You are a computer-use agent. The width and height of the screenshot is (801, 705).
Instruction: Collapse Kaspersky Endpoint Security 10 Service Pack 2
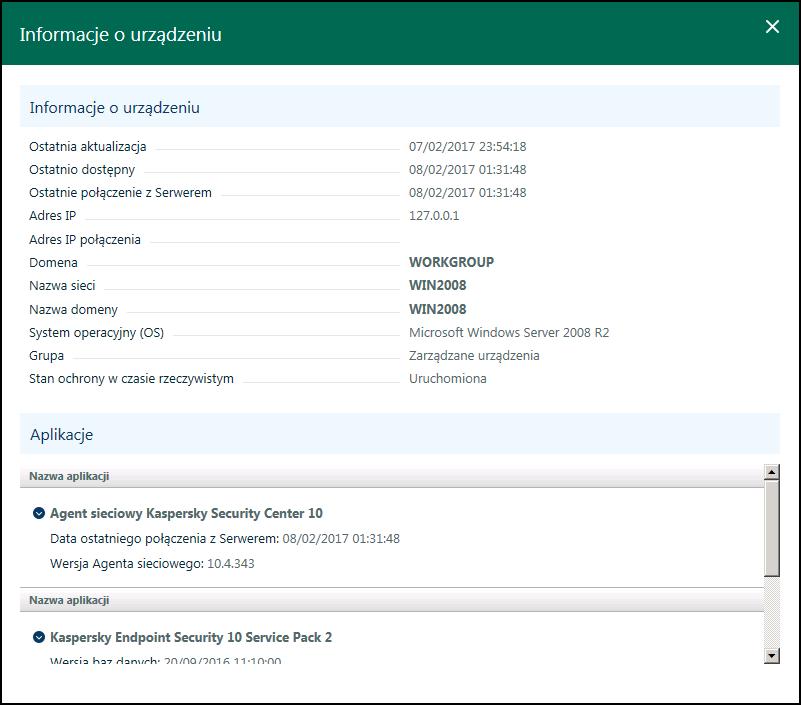[39, 637]
